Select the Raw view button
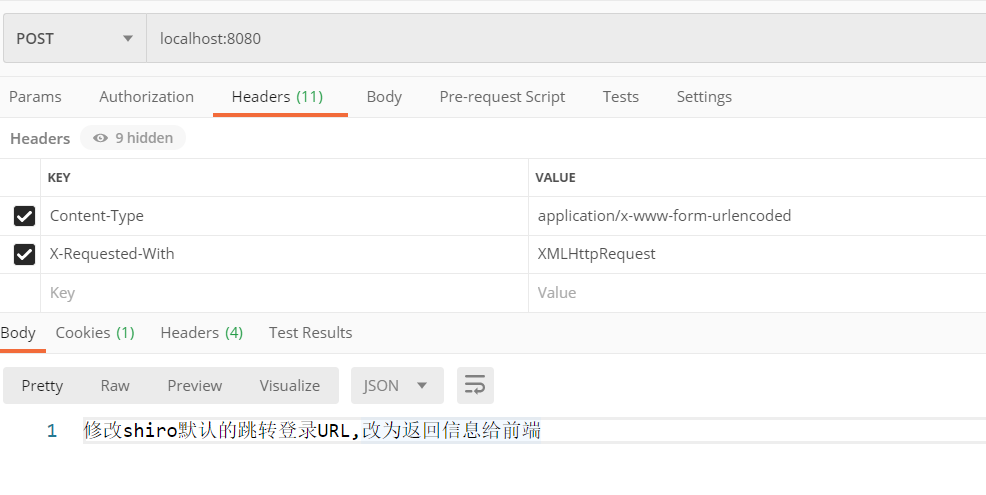Viewport: 986px width, 495px height. 115,386
